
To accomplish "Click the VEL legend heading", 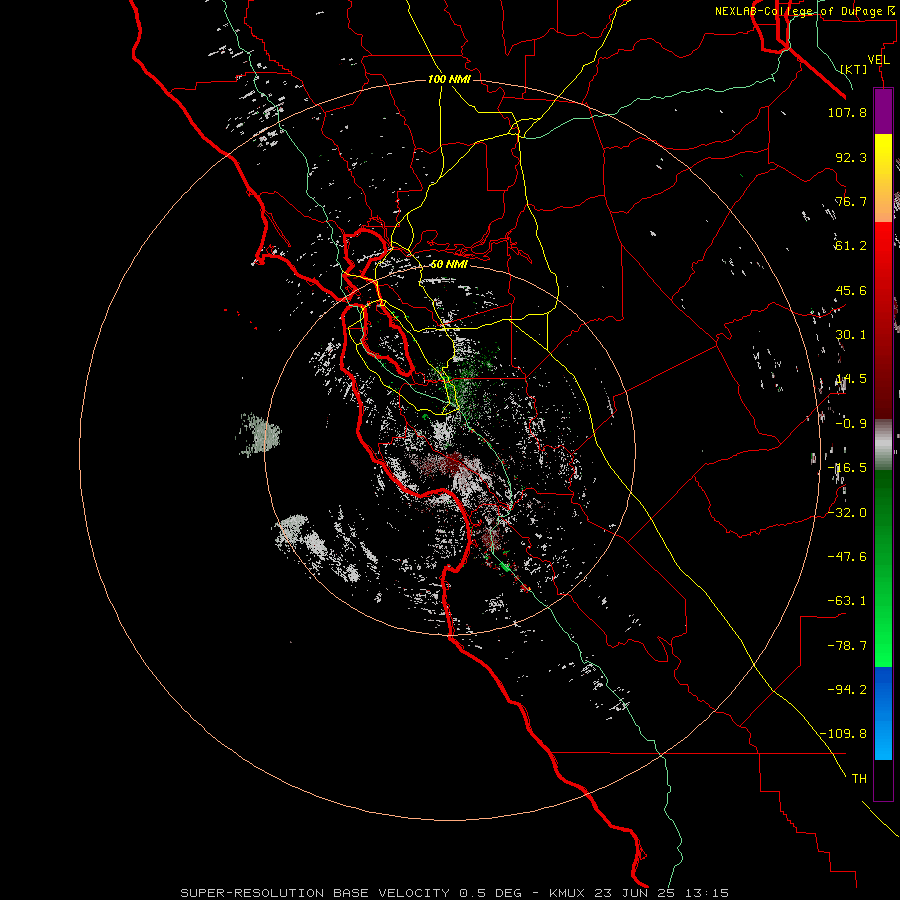I will coord(878,60).
